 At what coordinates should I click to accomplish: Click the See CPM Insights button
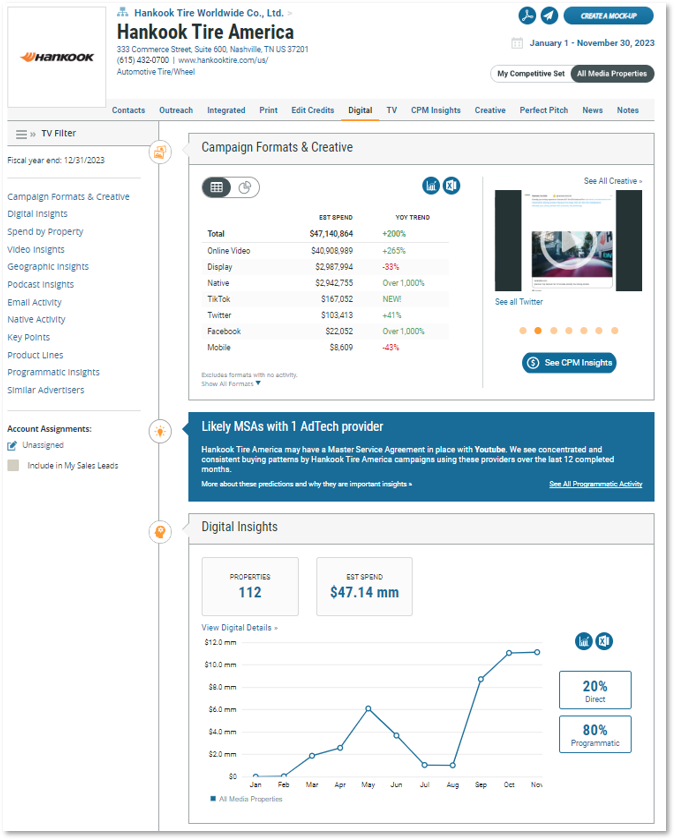click(x=569, y=363)
